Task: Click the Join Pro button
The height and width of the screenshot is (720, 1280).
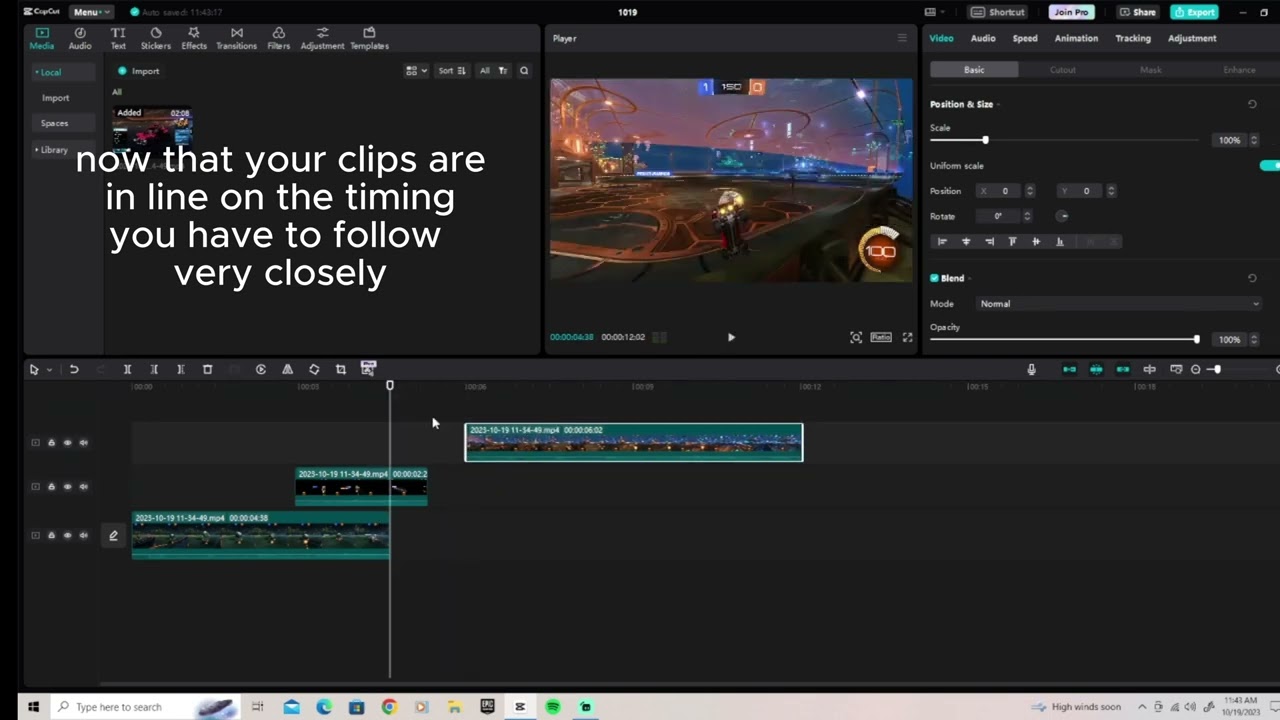Action: tap(1071, 12)
